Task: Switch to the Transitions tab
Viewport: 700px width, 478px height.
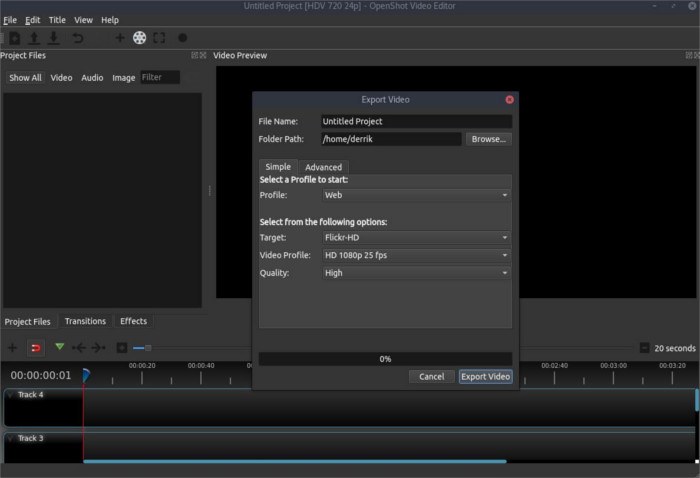Action: pyautogui.click(x=85, y=321)
